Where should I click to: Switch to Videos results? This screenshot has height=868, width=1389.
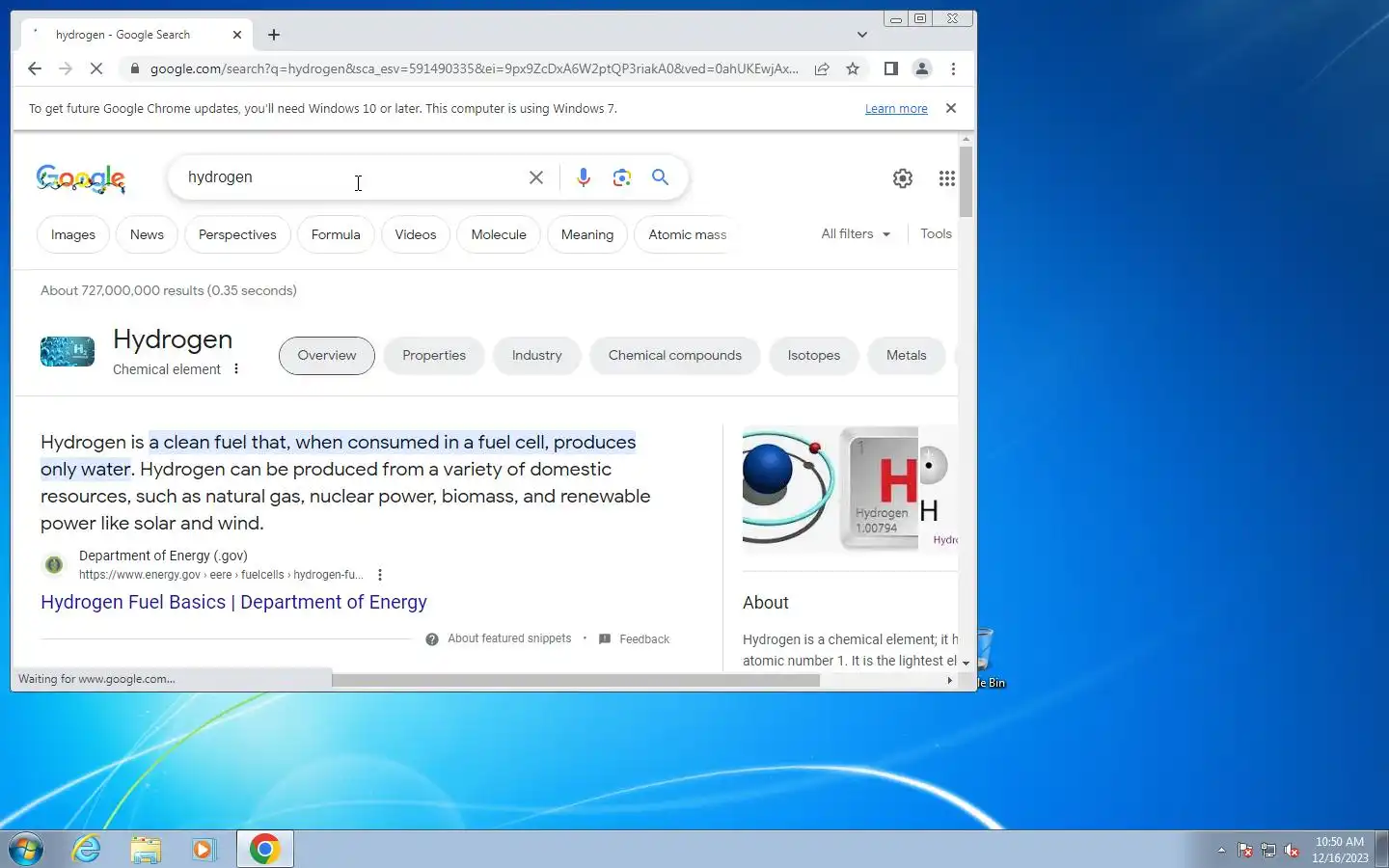click(x=416, y=234)
